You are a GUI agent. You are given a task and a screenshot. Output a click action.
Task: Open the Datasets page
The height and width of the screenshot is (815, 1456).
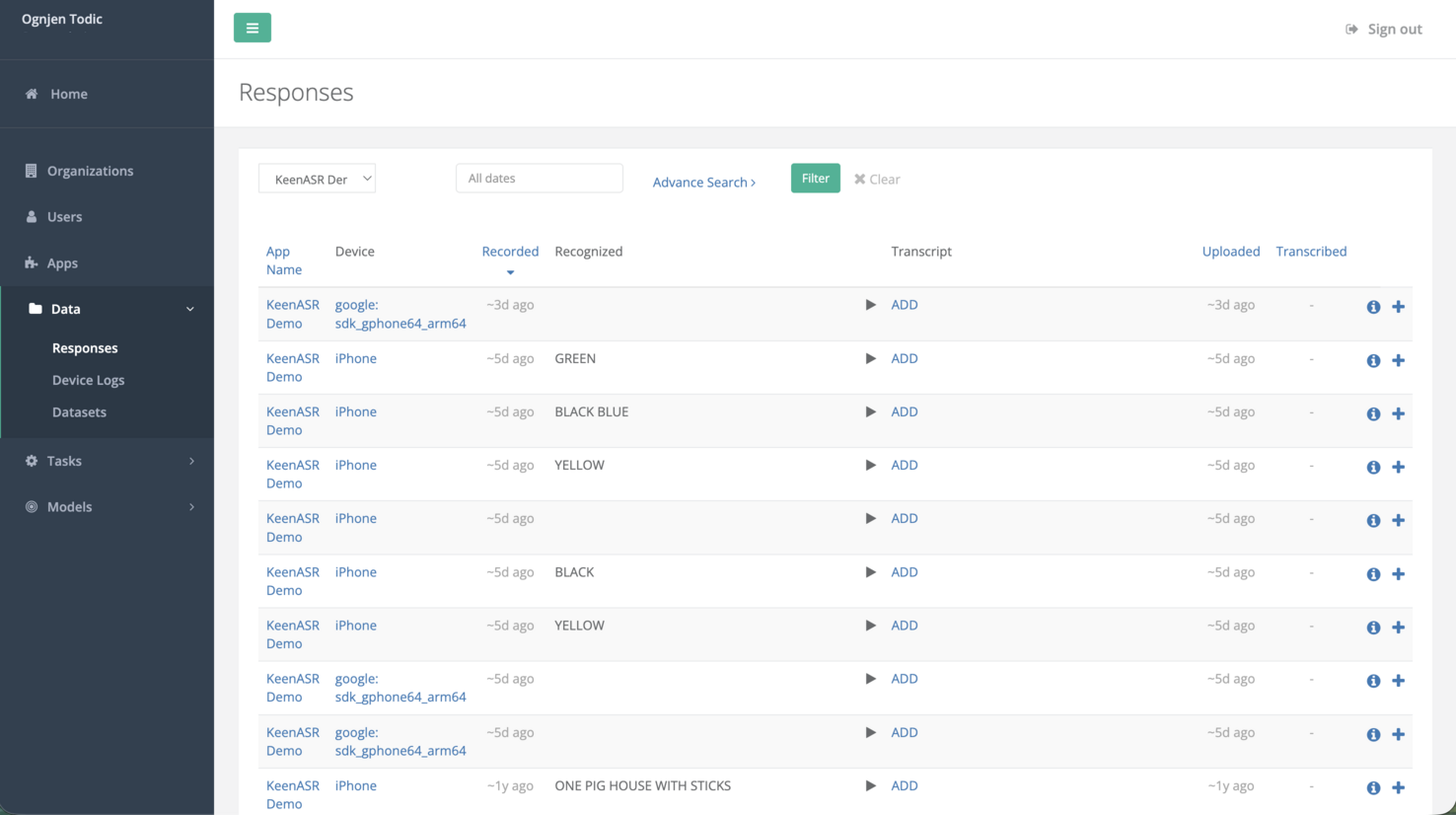80,412
